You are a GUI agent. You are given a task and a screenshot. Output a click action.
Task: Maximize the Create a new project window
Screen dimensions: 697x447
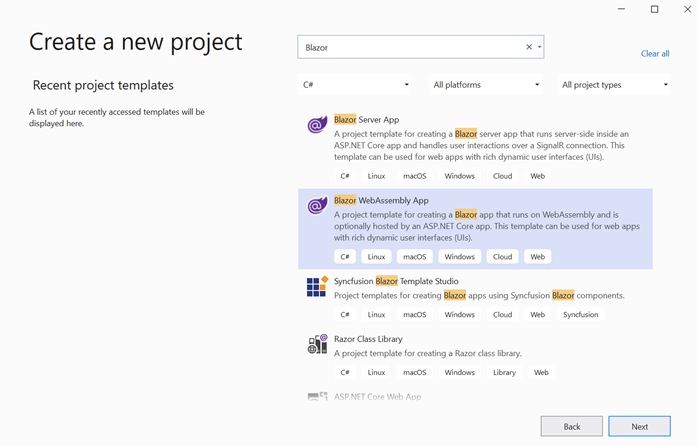655,9
